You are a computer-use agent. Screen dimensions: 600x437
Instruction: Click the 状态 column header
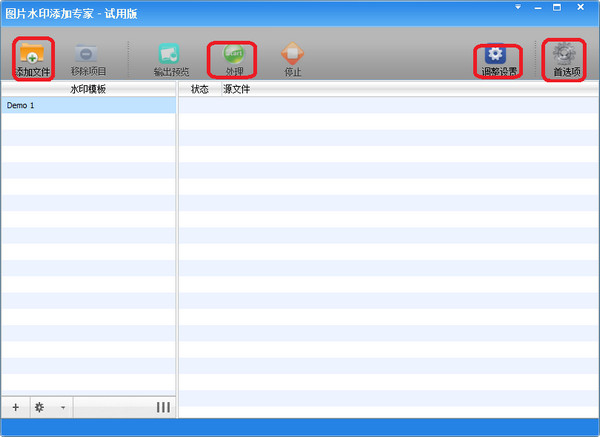pyautogui.click(x=200, y=89)
